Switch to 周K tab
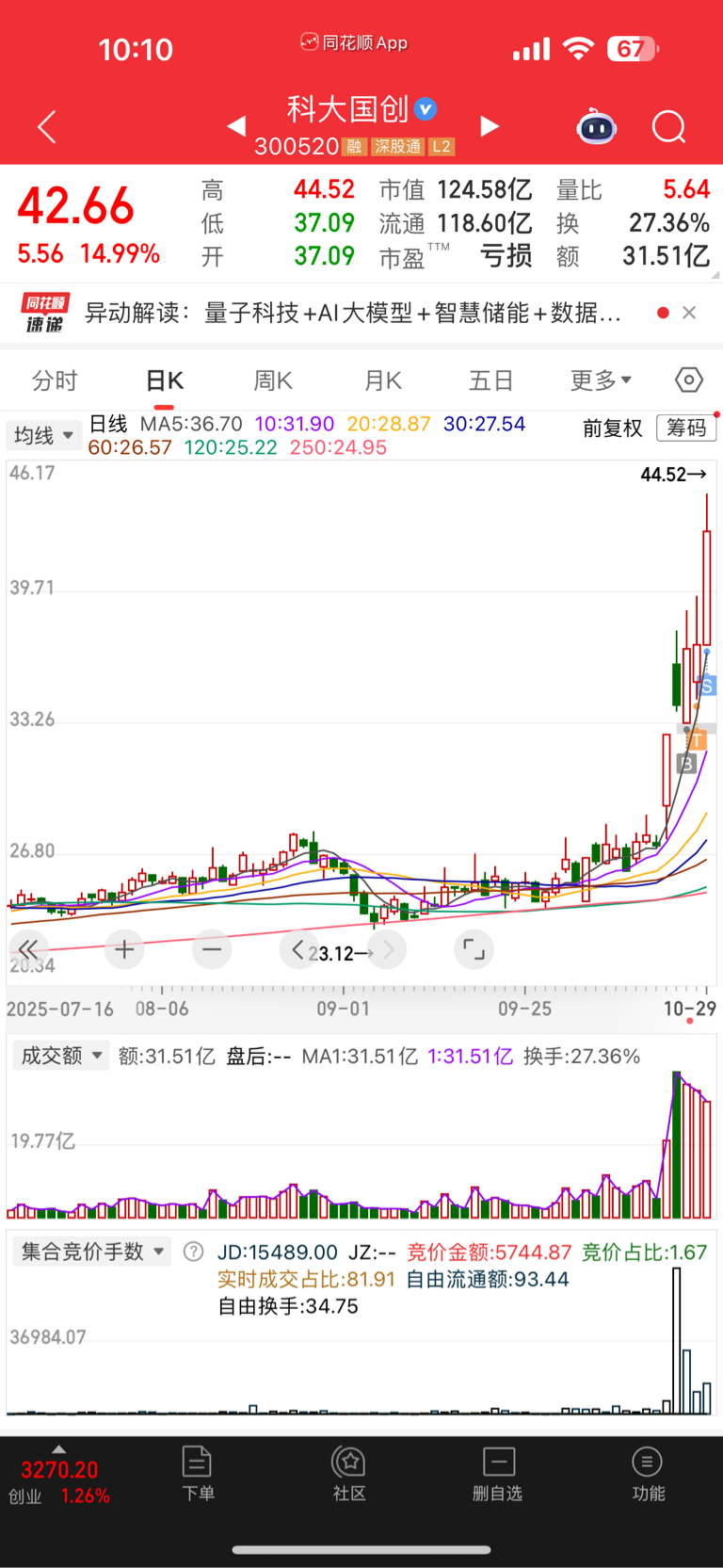The width and height of the screenshot is (723, 1568). pyautogui.click(x=273, y=380)
